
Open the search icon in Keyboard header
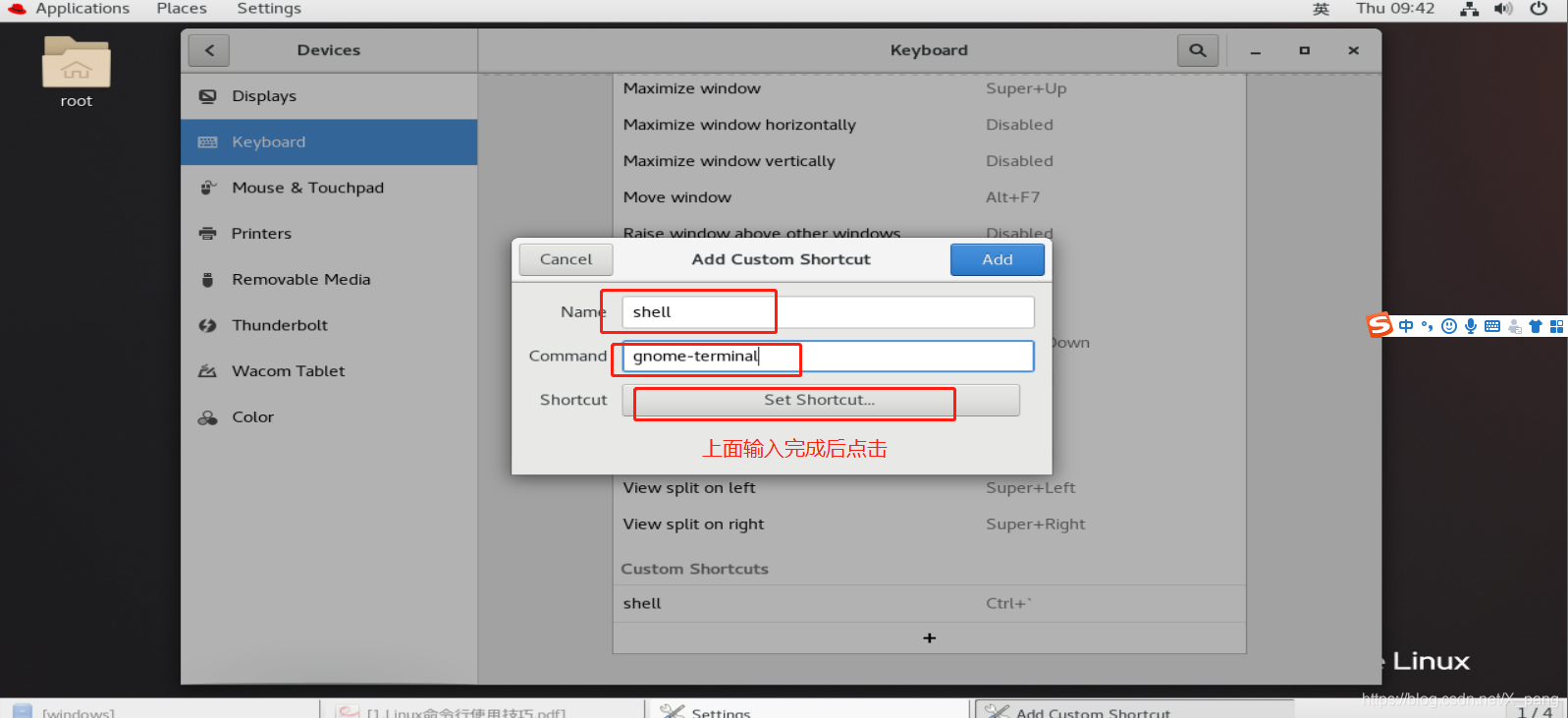(1198, 50)
